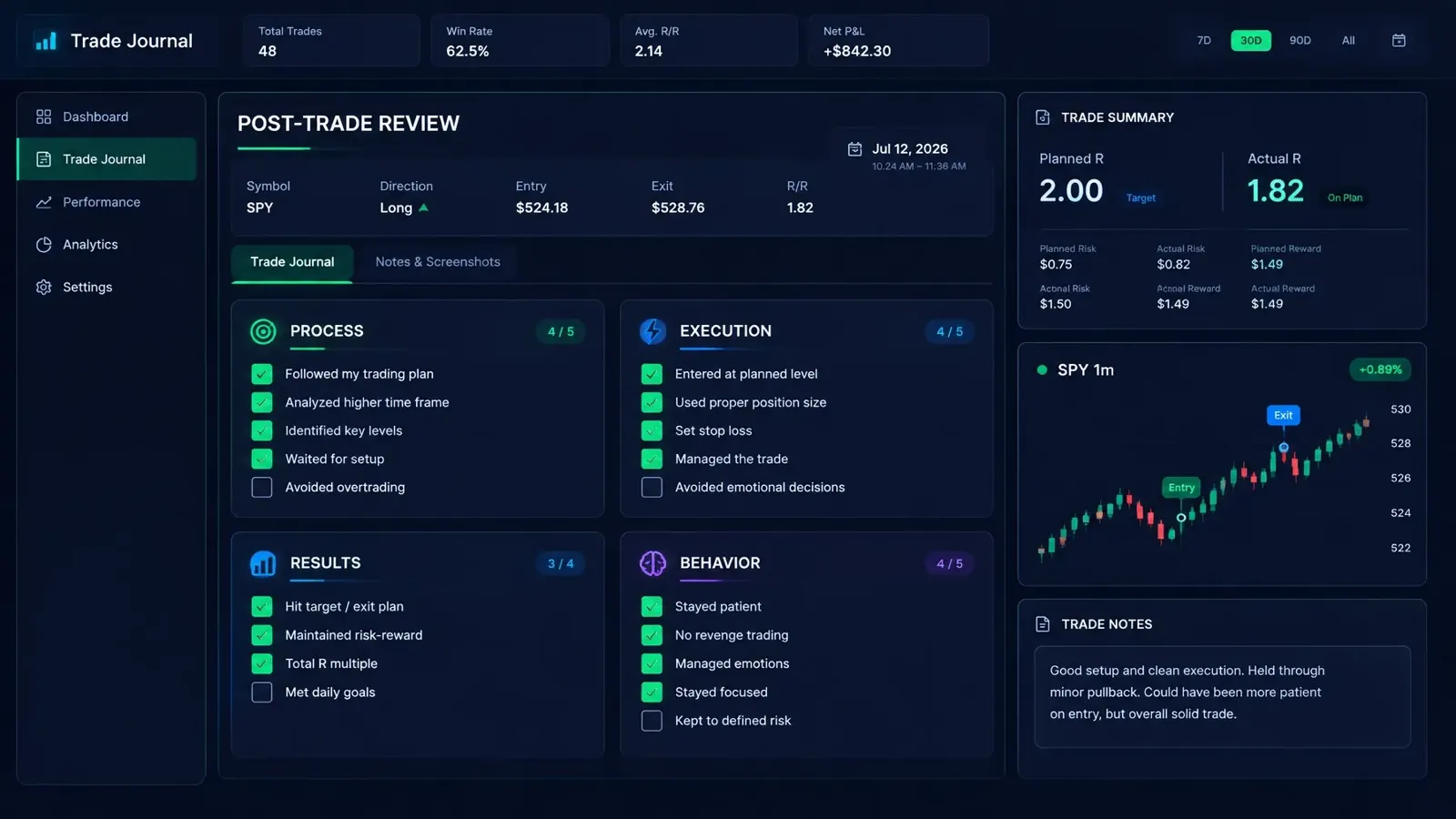1456x819 pixels.
Task: Select the 90D time range
Action: point(1300,40)
